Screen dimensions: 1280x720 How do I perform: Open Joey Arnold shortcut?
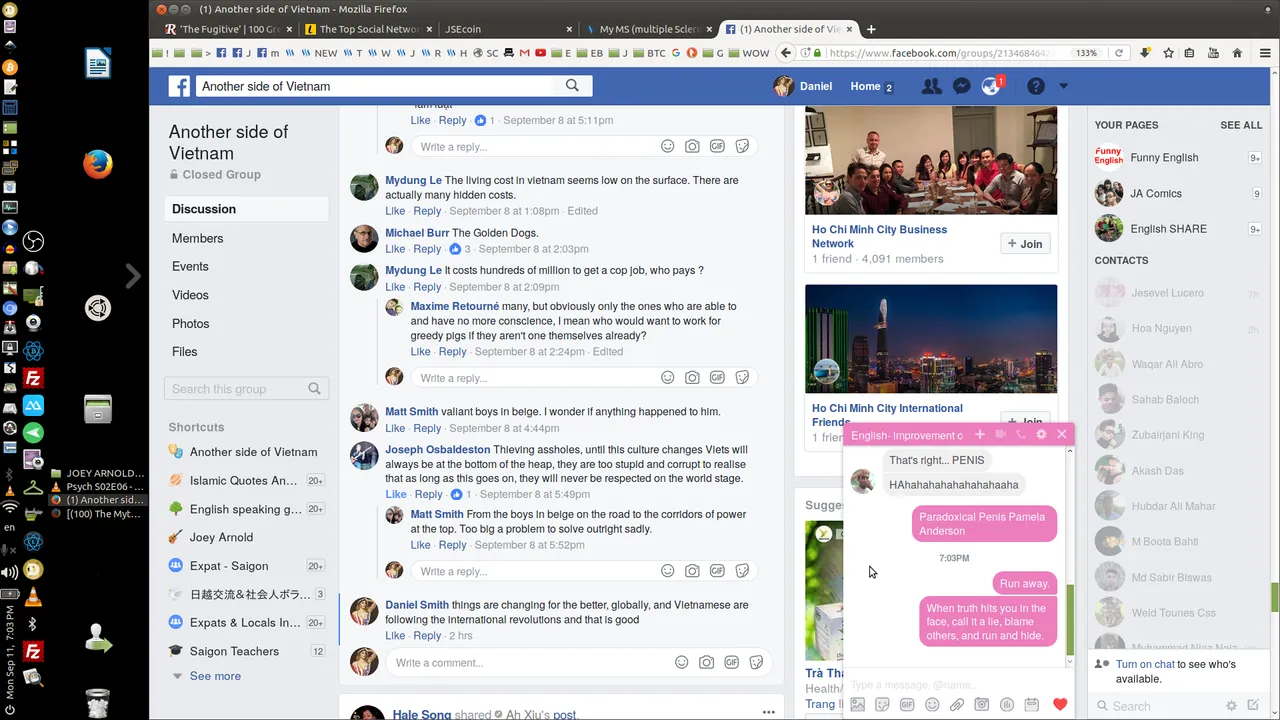pos(221,537)
